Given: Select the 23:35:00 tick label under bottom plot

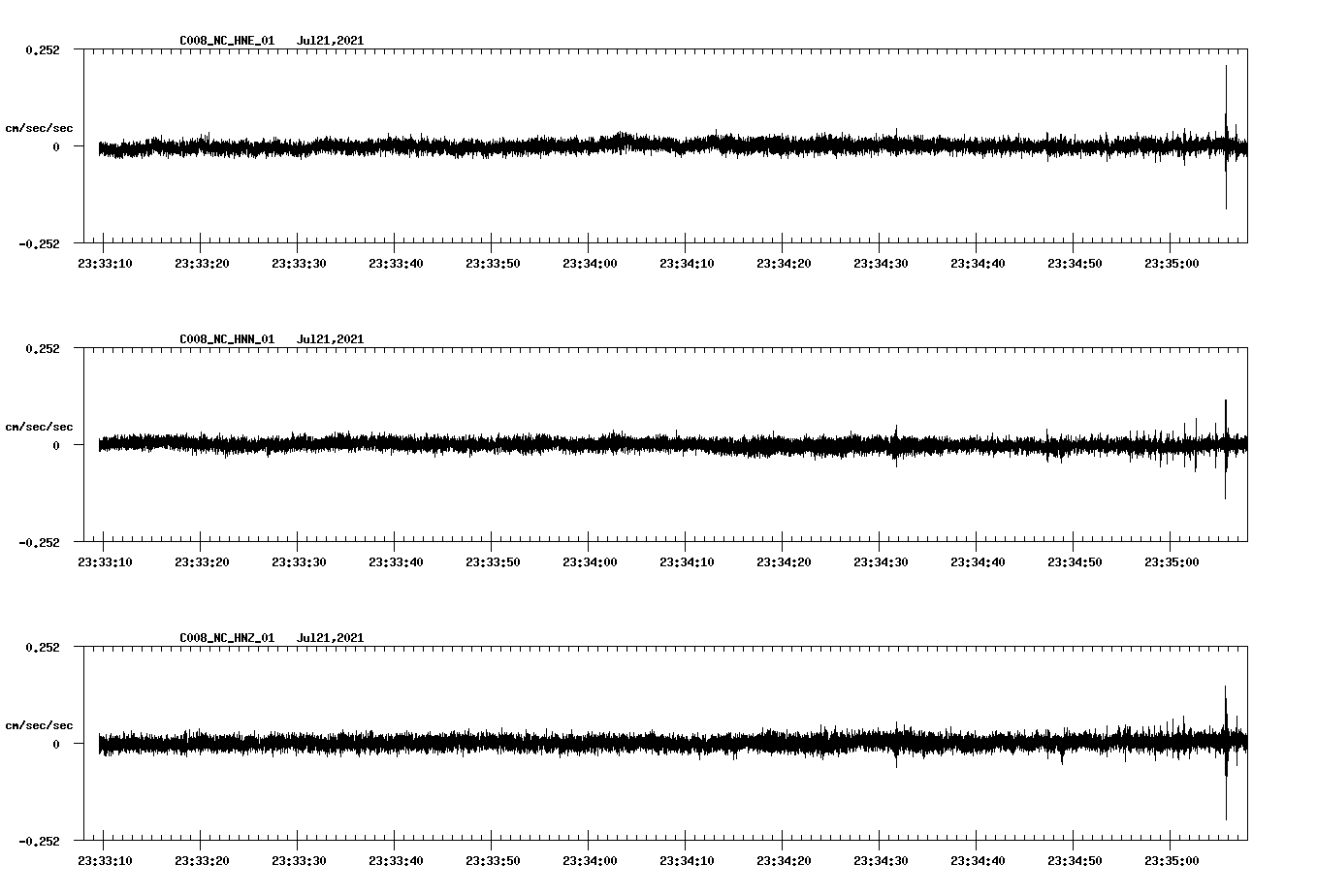Looking at the screenshot, I should coord(1172,859).
